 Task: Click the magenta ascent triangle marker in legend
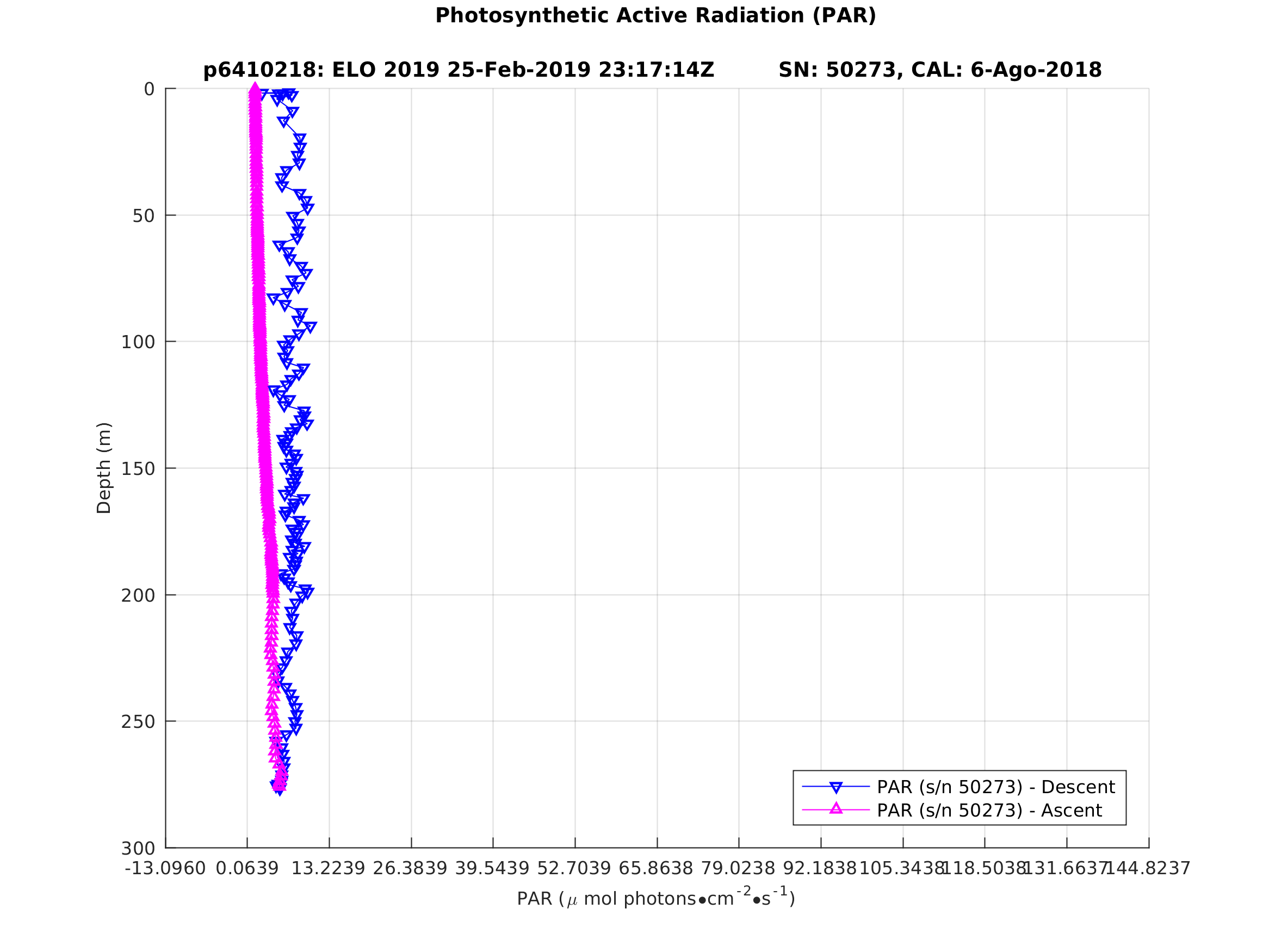click(836, 809)
